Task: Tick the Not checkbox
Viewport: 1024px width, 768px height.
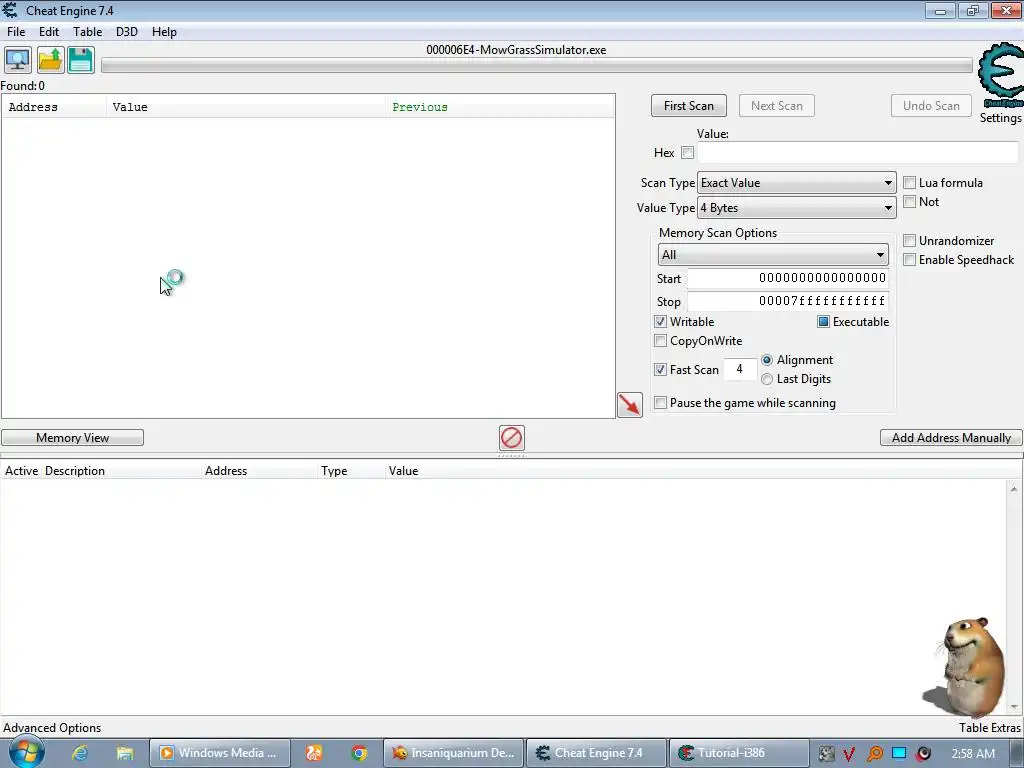Action: pyautogui.click(x=909, y=202)
